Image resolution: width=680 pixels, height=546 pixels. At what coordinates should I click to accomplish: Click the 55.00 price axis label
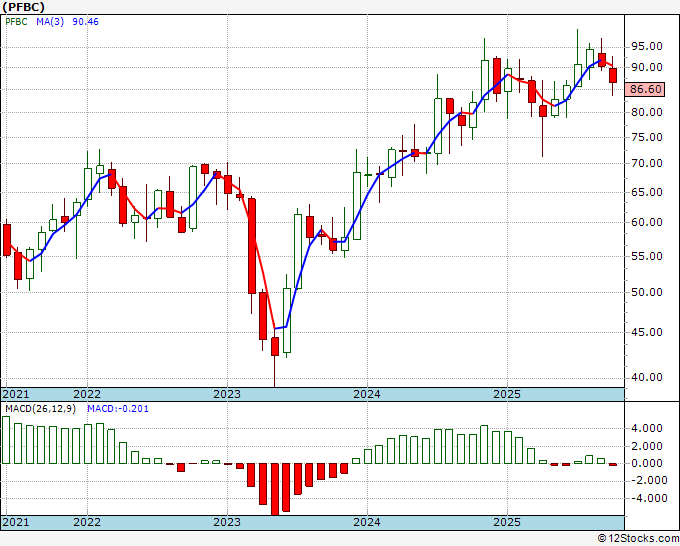click(646, 256)
